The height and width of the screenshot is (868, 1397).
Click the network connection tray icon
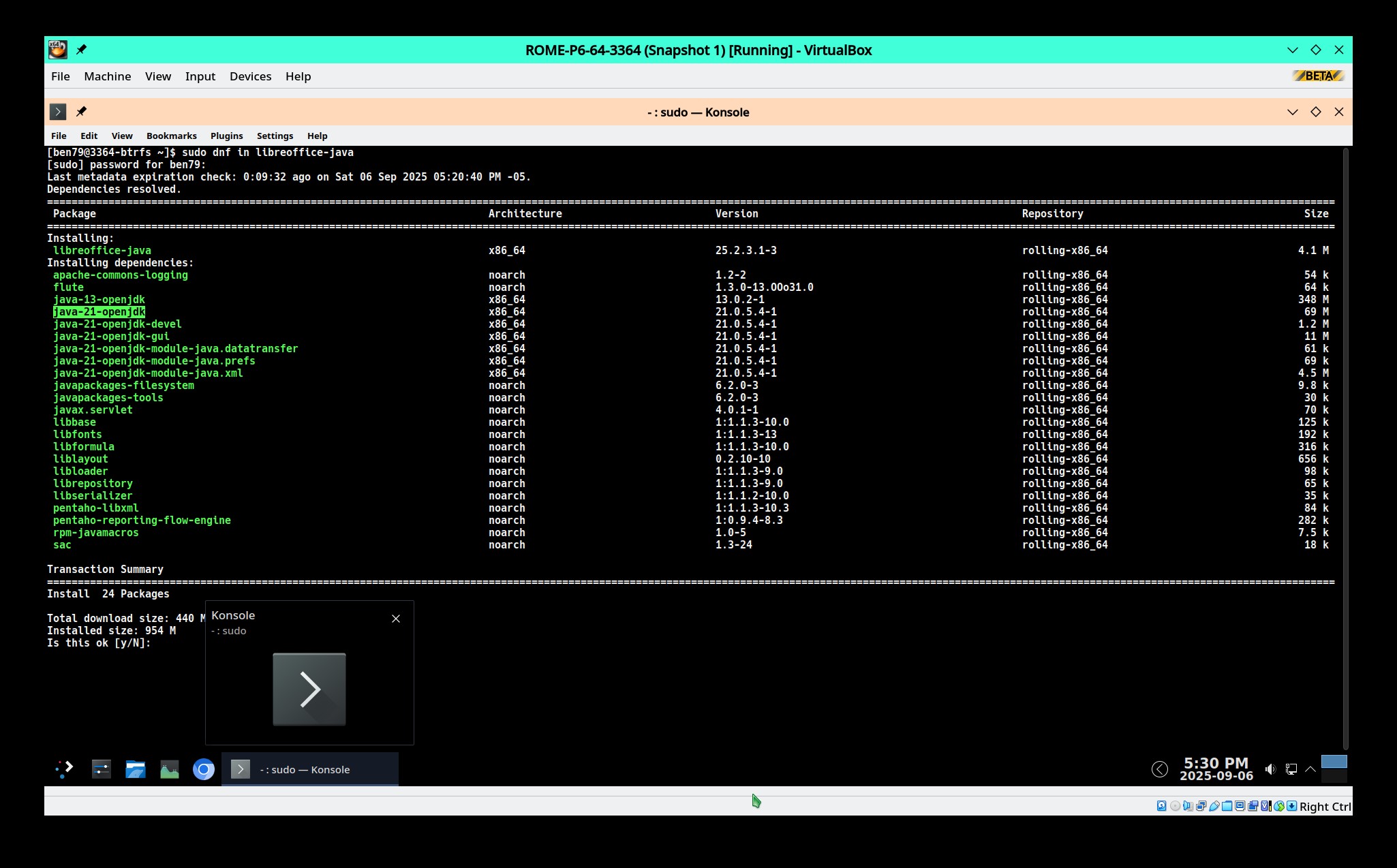pyautogui.click(x=1291, y=769)
